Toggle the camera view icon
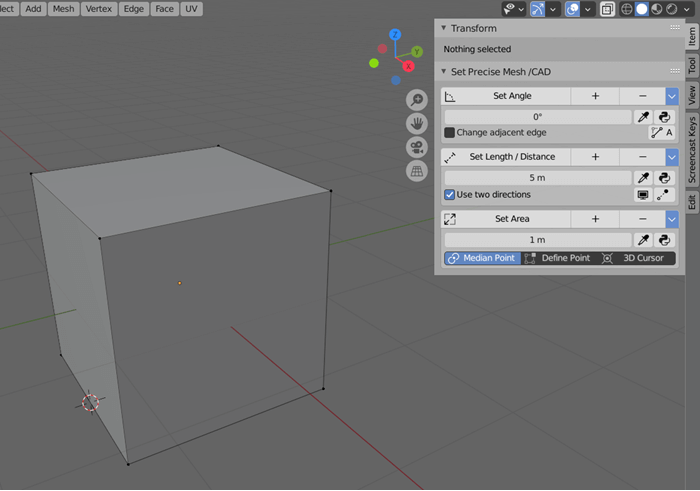The image size is (700, 491). click(x=417, y=147)
